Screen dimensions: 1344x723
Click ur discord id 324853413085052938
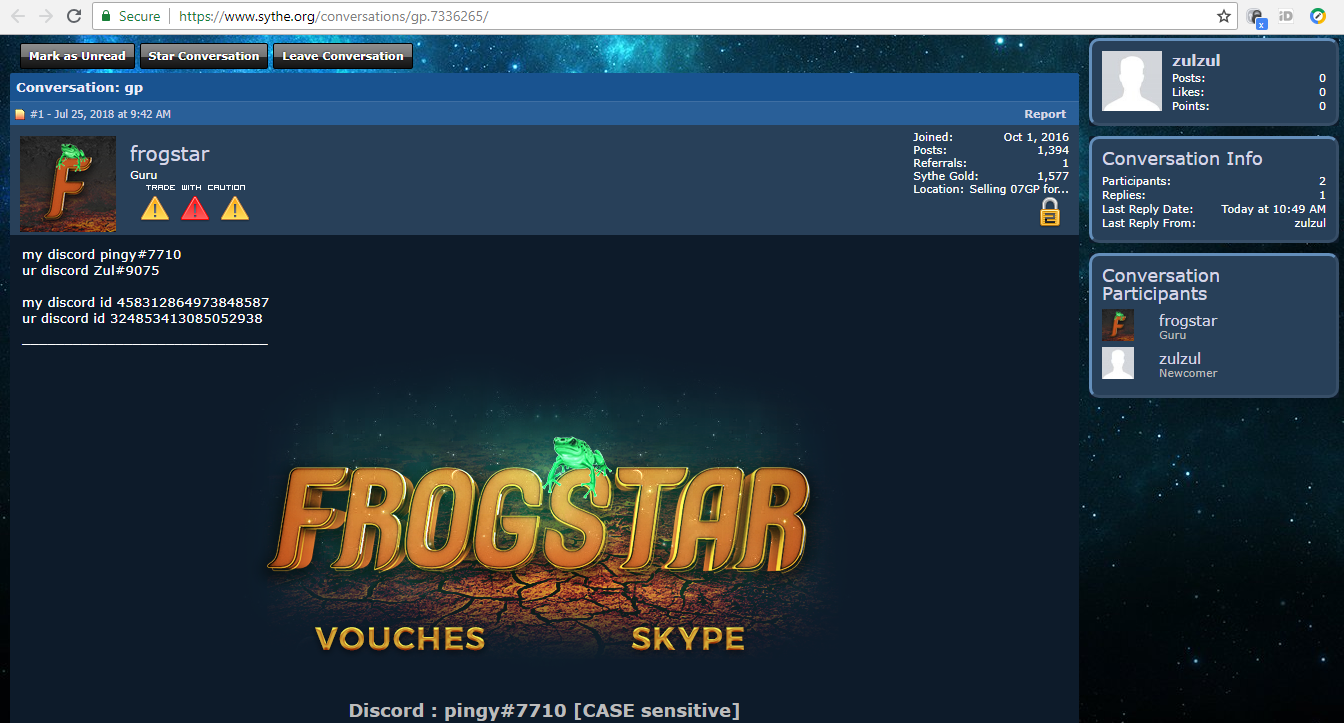coord(142,318)
